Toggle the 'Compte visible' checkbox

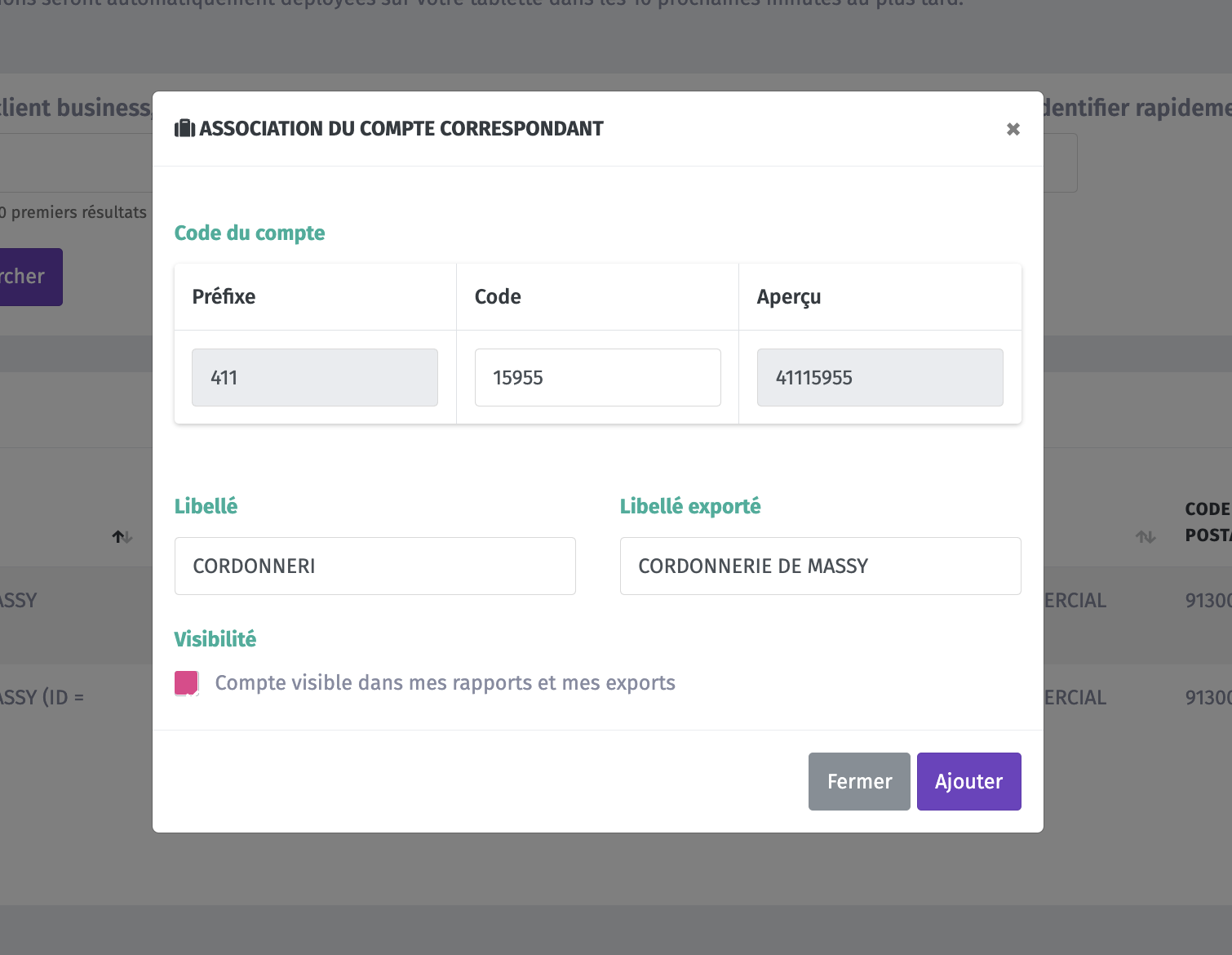(187, 683)
